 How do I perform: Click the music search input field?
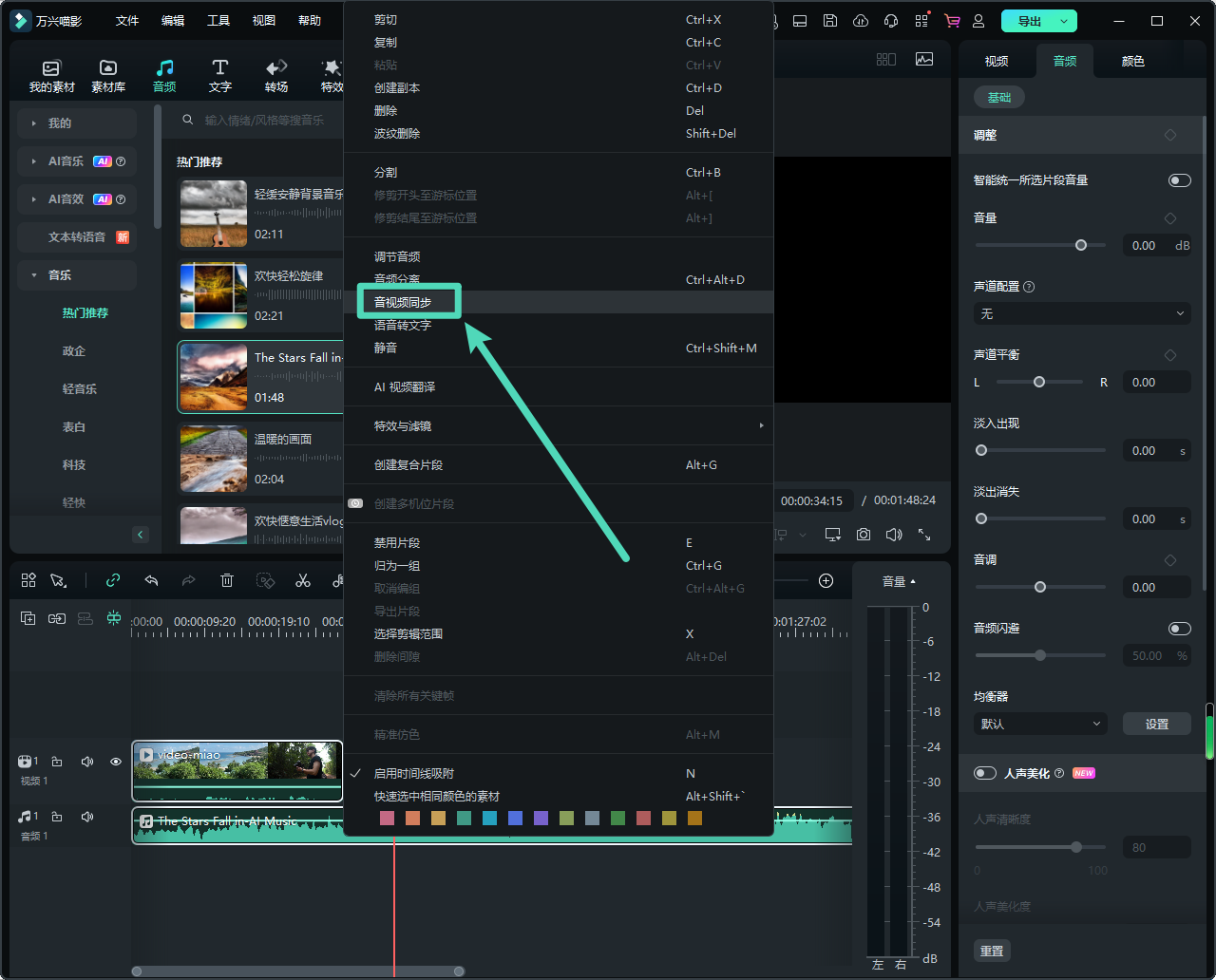point(266,121)
